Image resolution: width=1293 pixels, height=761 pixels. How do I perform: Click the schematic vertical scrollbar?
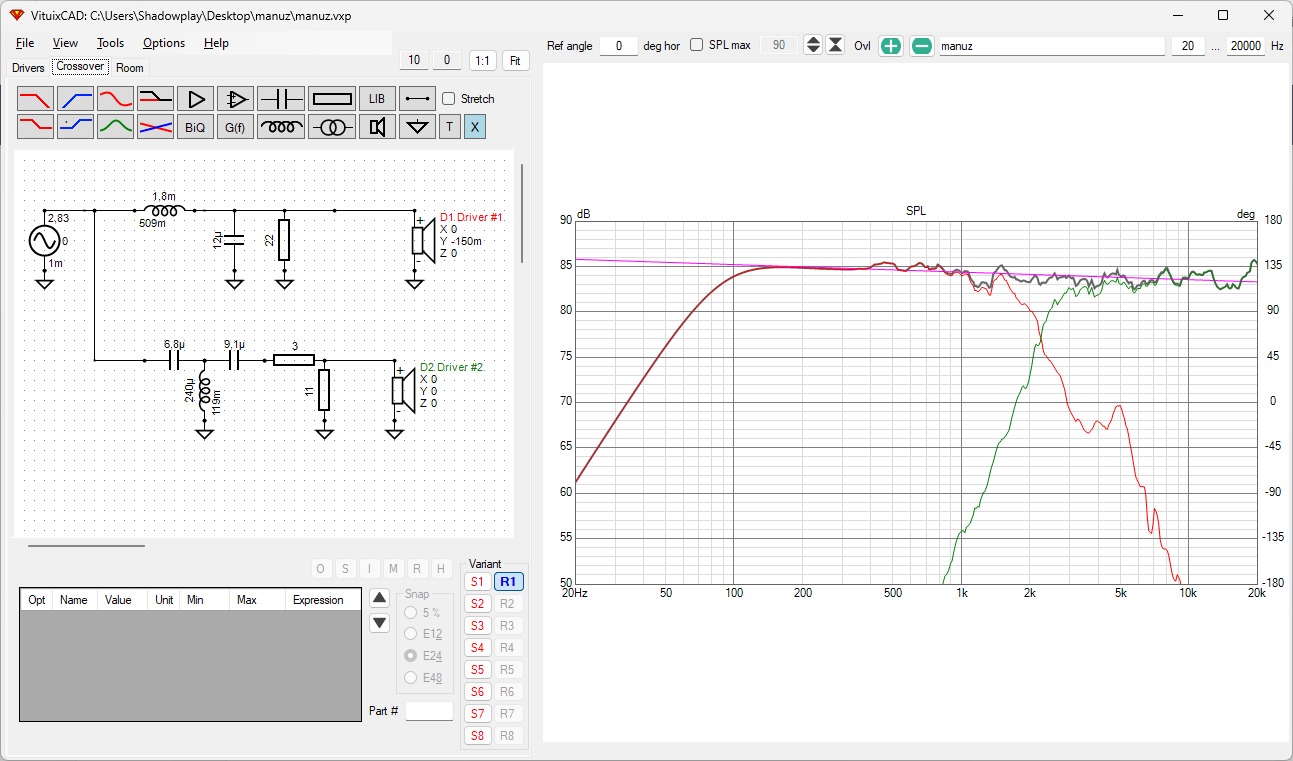point(521,212)
